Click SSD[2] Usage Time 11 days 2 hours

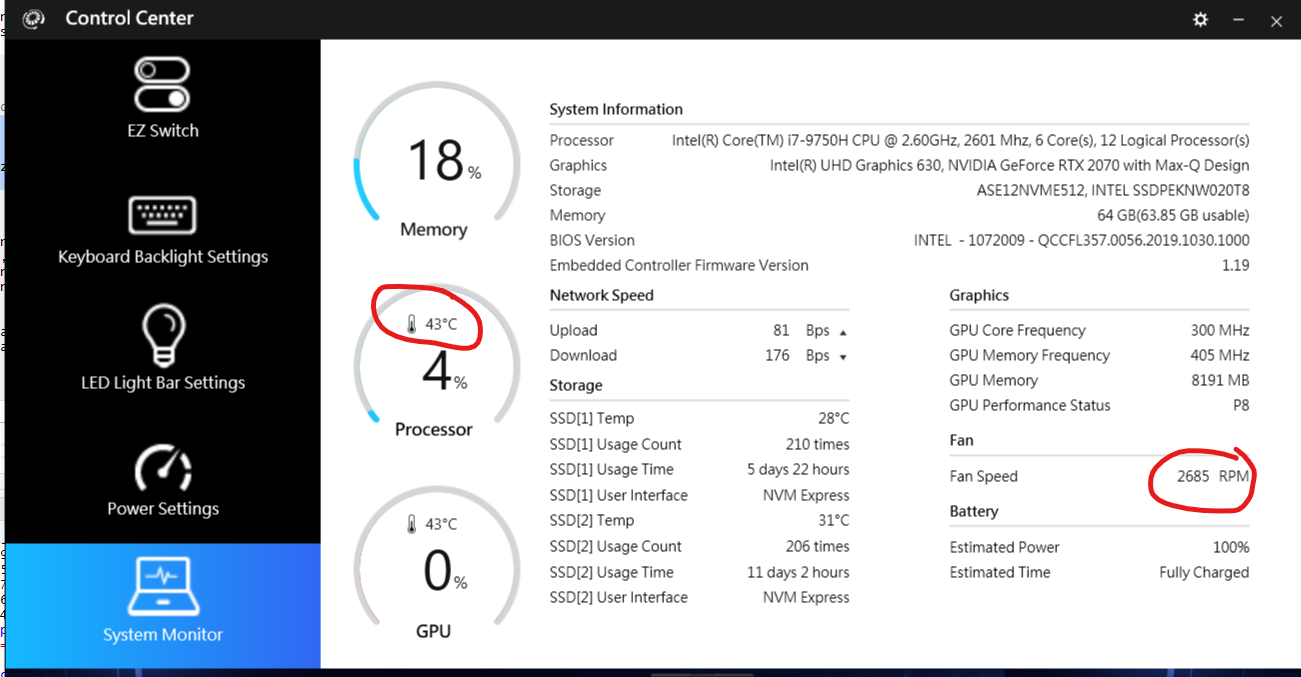point(798,572)
